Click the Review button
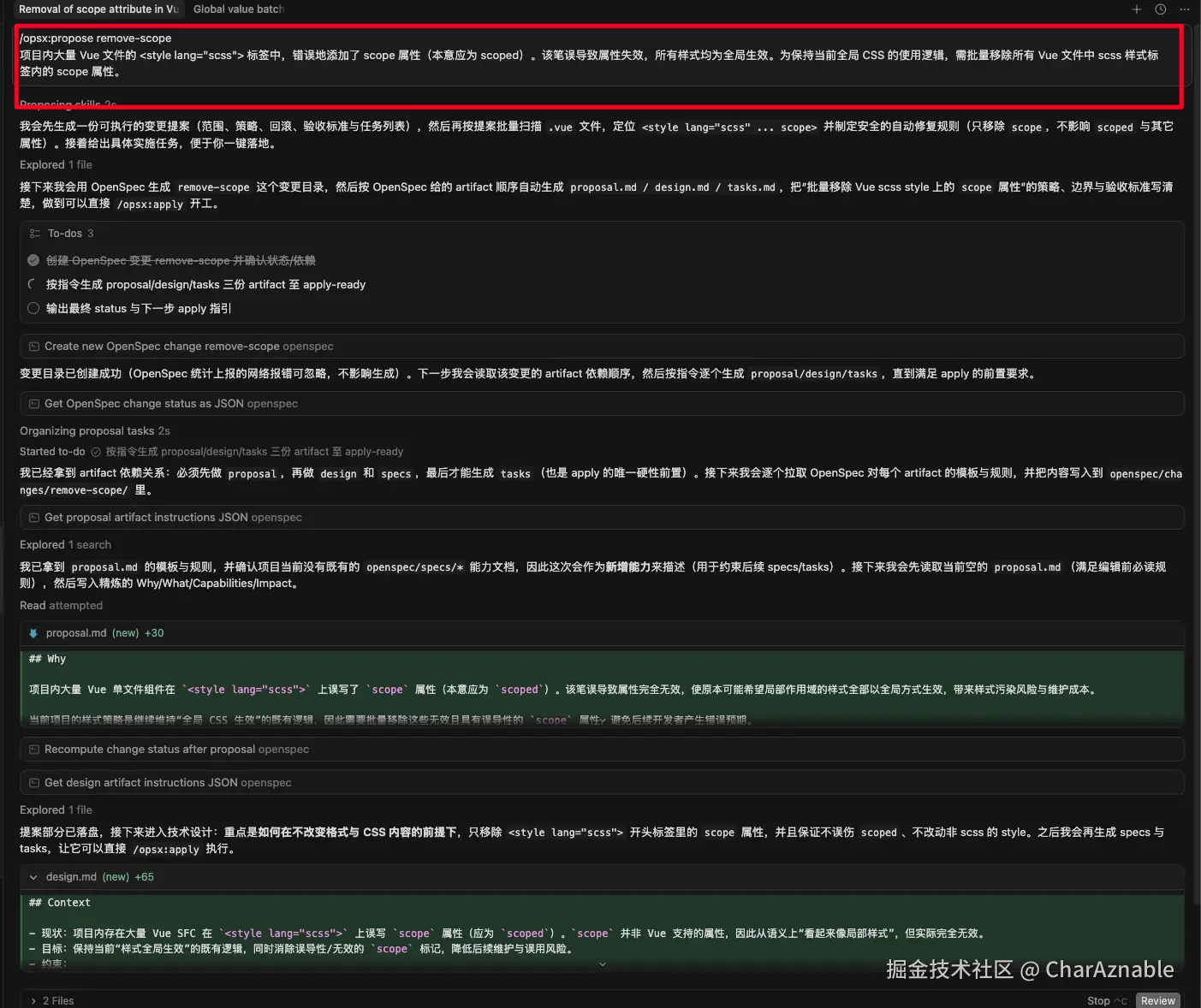1201x1008 pixels. coord(1157,1000)
